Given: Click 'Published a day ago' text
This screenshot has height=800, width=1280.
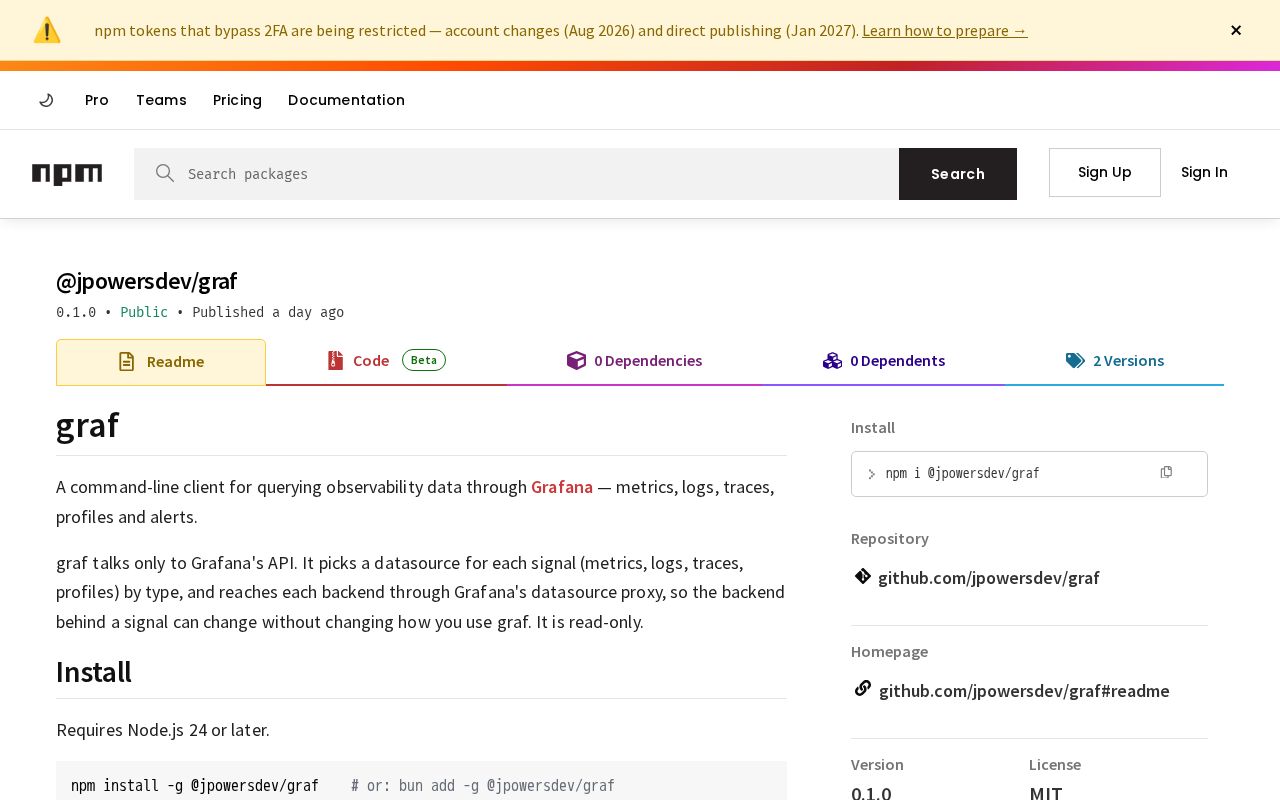Looking at the screenshot, I should (x=268, y=312).
